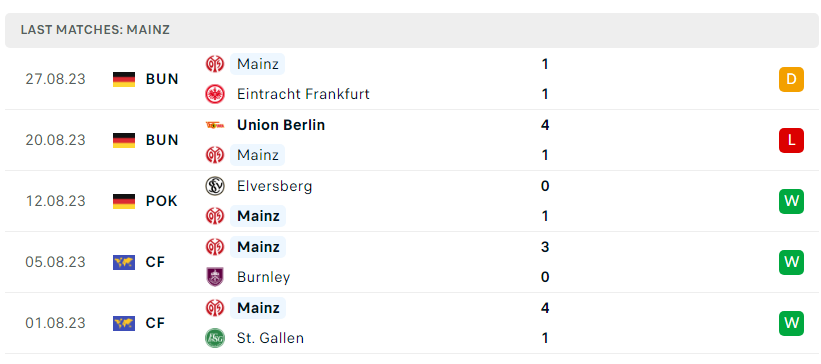
Task: Click the Last Matches: Mainz header bar
Action: tap(410, 30)
